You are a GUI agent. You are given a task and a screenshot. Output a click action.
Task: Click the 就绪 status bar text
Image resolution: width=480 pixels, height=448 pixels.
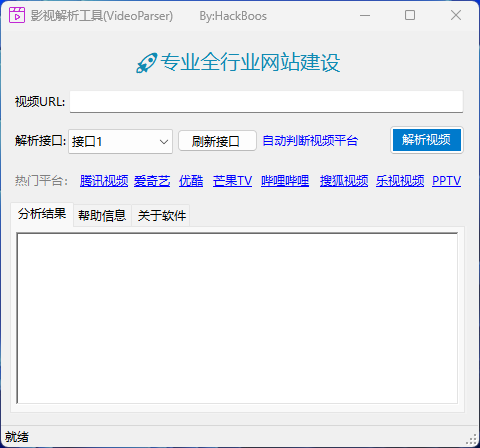pos(17,437)
